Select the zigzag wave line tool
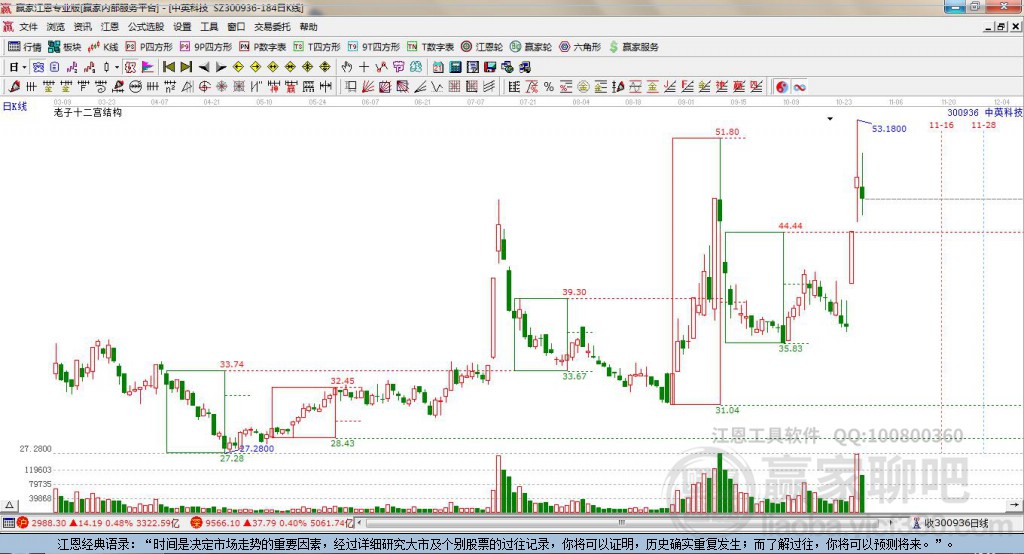Image resolution: width=1024 pixels, height=554 pixels. pos(438,87)
